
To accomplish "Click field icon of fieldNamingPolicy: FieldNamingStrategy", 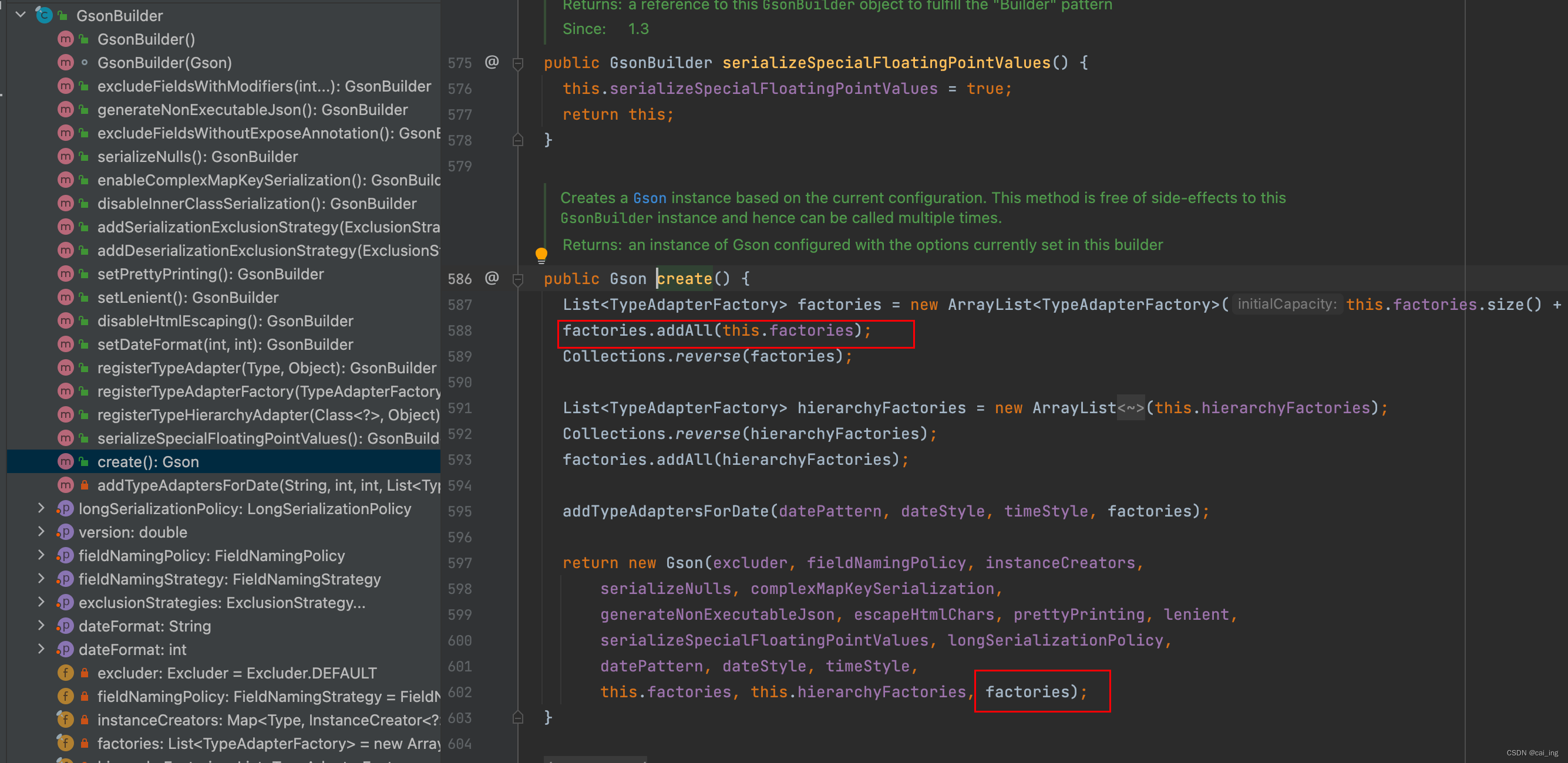I will pos(66,696).
